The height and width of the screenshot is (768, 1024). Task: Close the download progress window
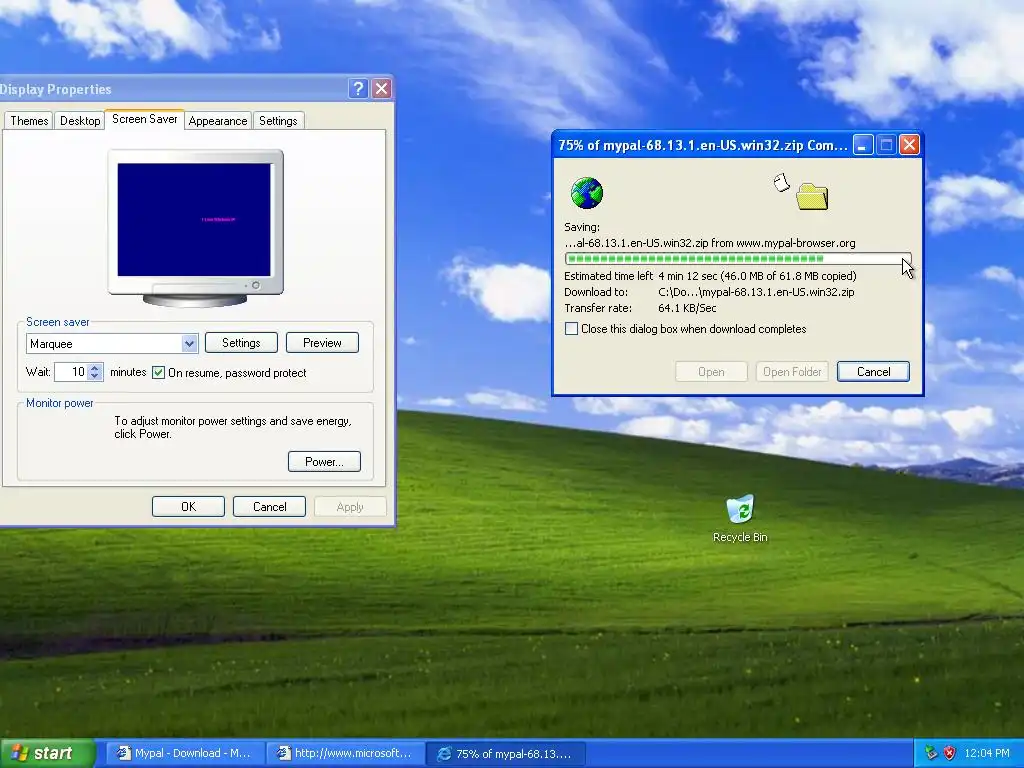(909, 145)
